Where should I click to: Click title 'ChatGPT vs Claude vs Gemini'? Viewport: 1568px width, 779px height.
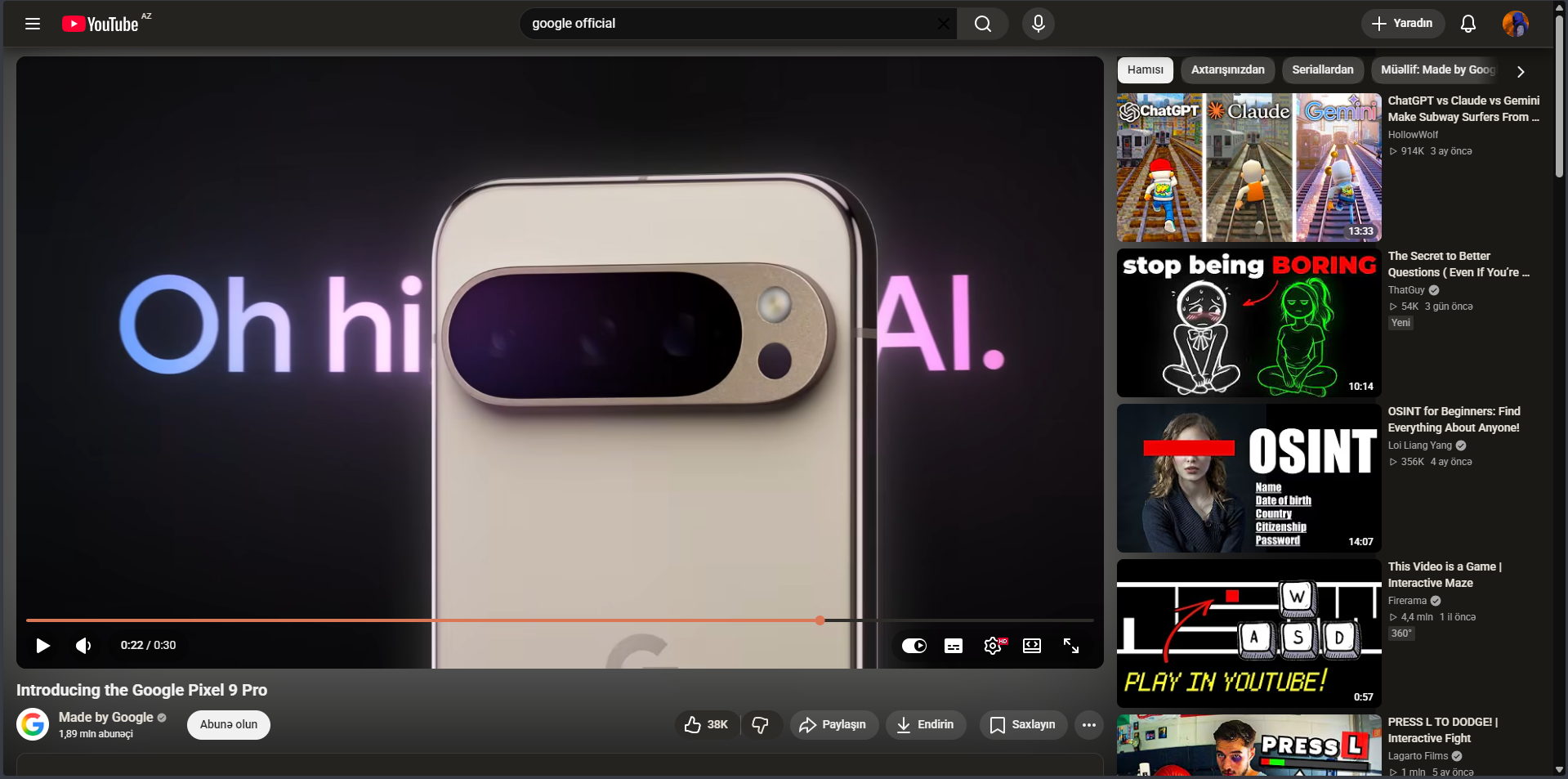[x=1463, y=109]
